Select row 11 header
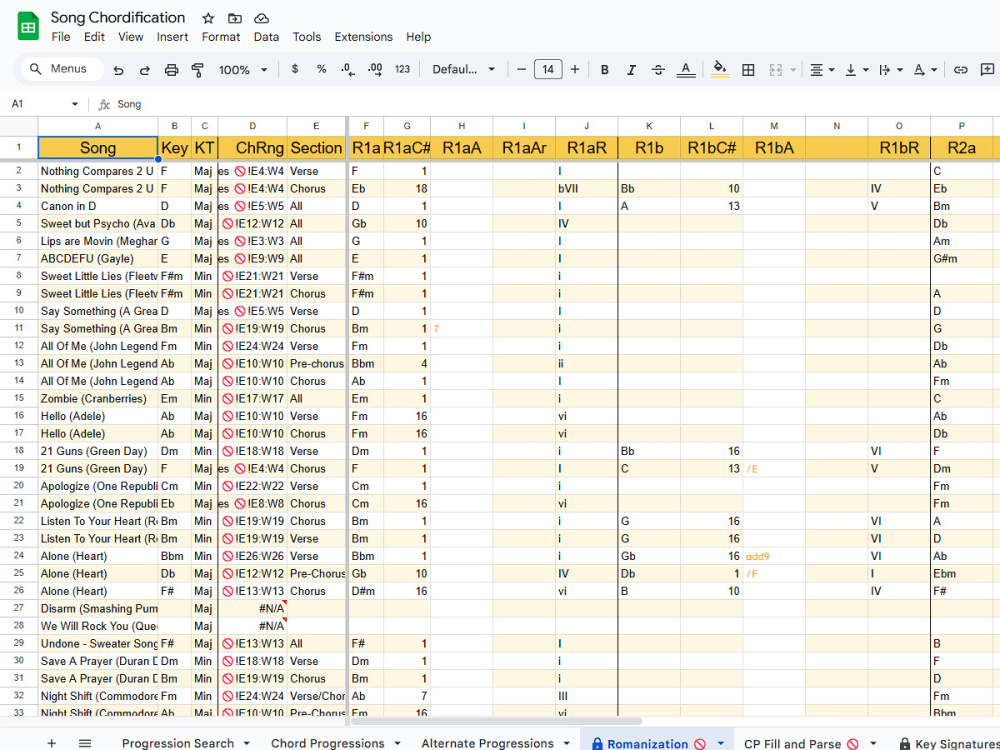This screenshot has width=1000, height=750. pyautogui.click(x=18, y=328)
